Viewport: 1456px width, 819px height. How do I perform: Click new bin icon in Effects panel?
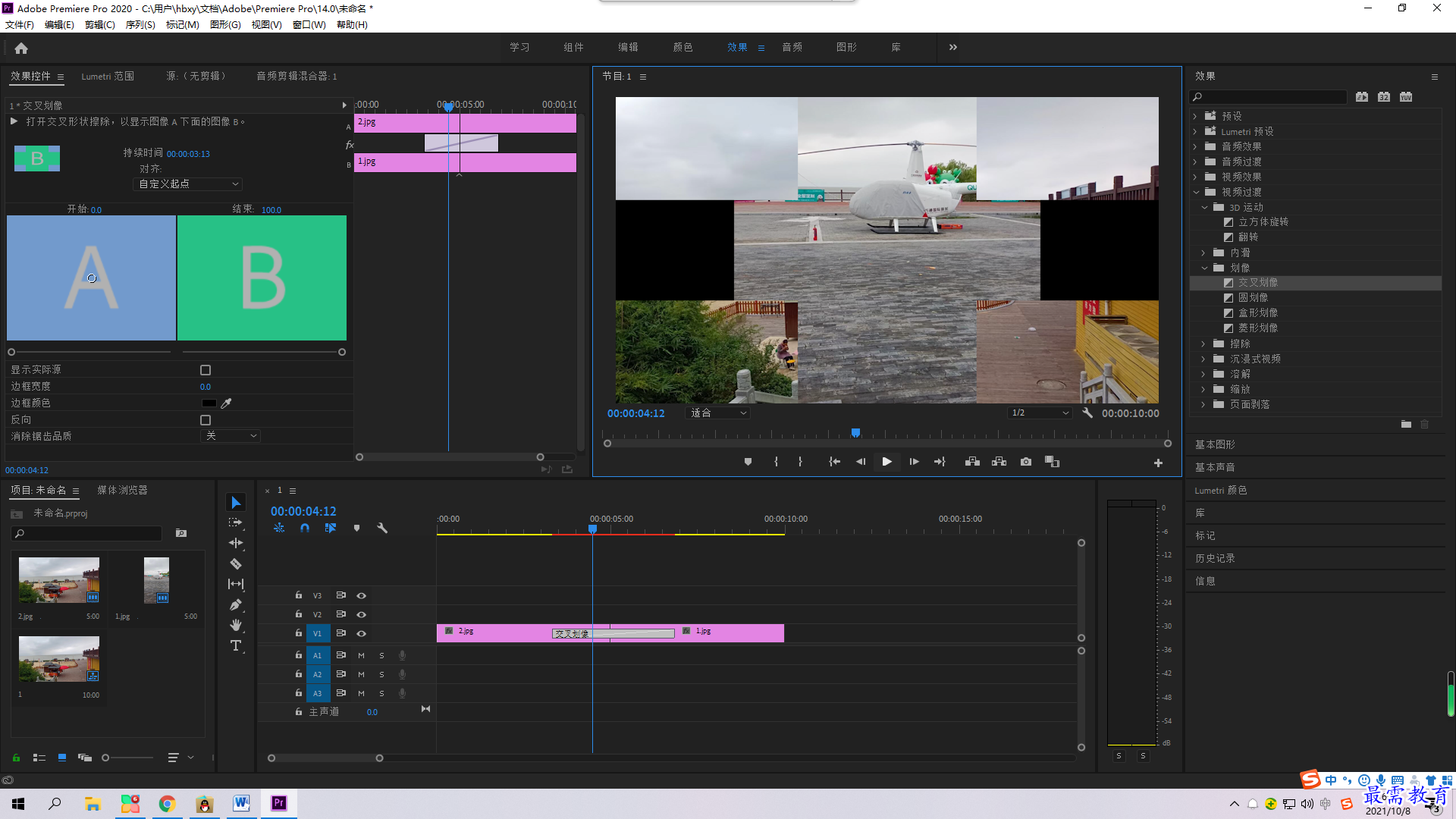(1406, 424)
